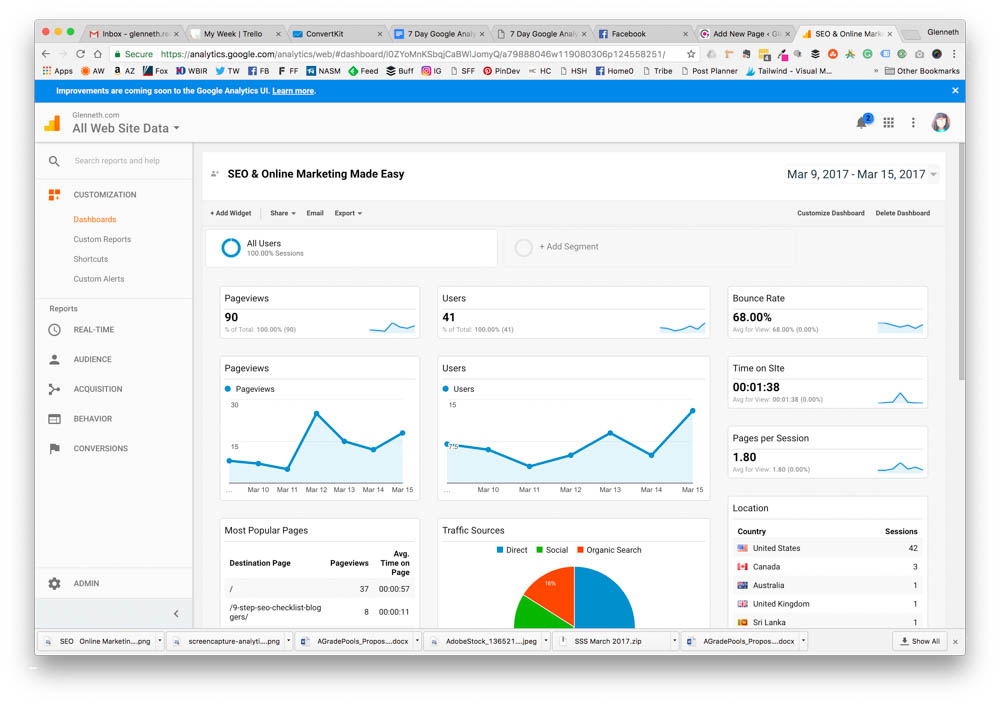Bookmark page with star icon
This screenshot has height=705, width=1000.
point(691,54)
